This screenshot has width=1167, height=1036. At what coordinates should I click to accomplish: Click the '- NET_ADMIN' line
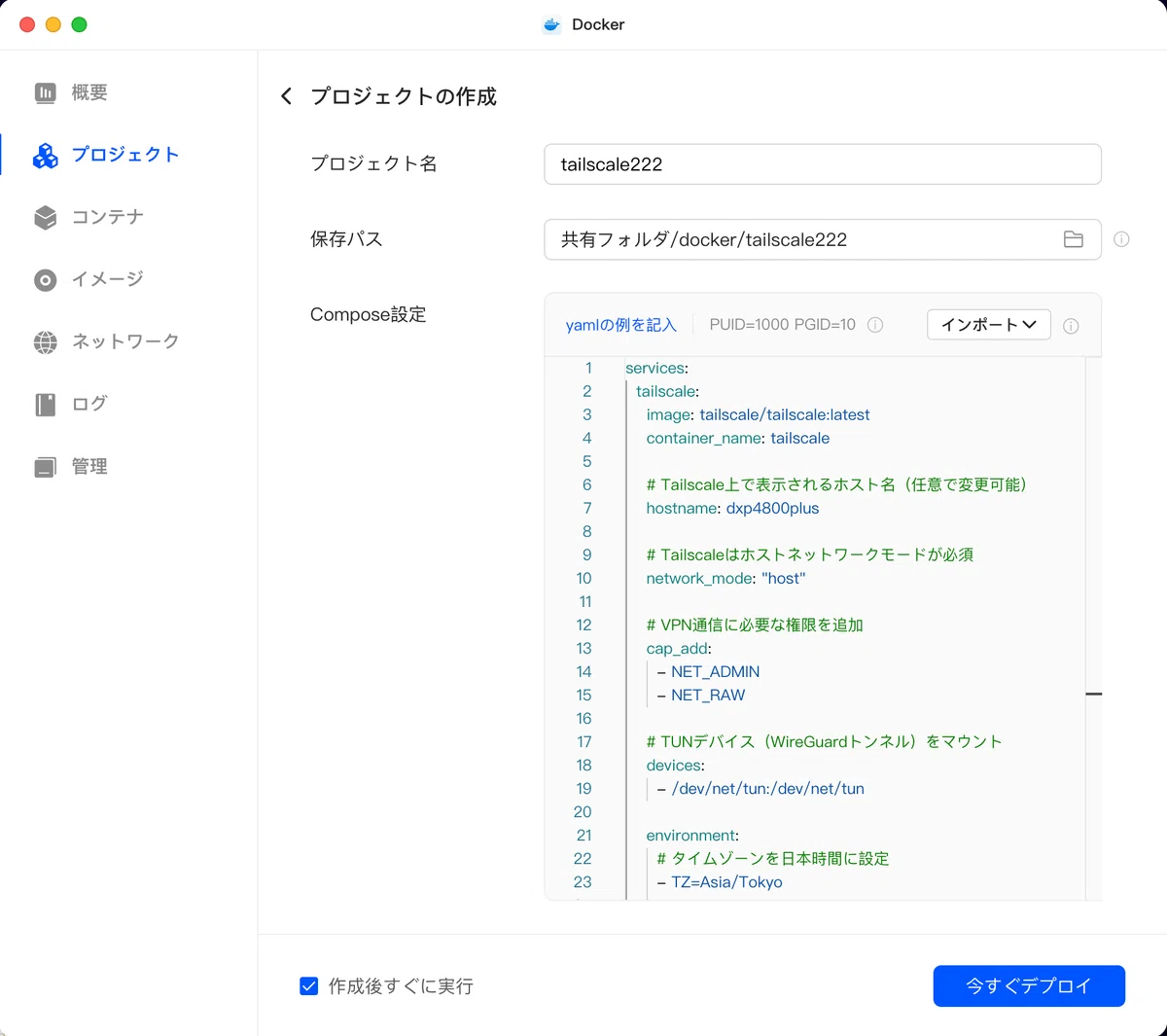708,671
